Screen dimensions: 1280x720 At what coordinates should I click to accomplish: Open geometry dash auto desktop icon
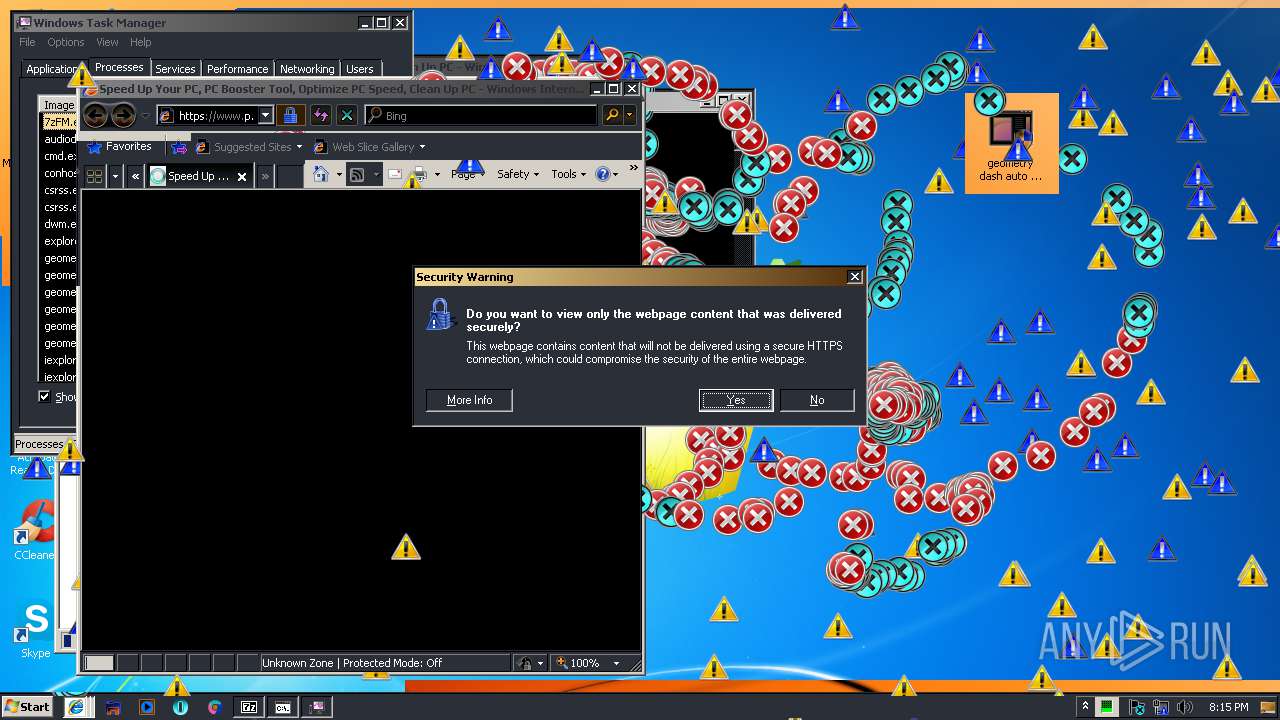pyautogui.click(x=1011, y=145)
